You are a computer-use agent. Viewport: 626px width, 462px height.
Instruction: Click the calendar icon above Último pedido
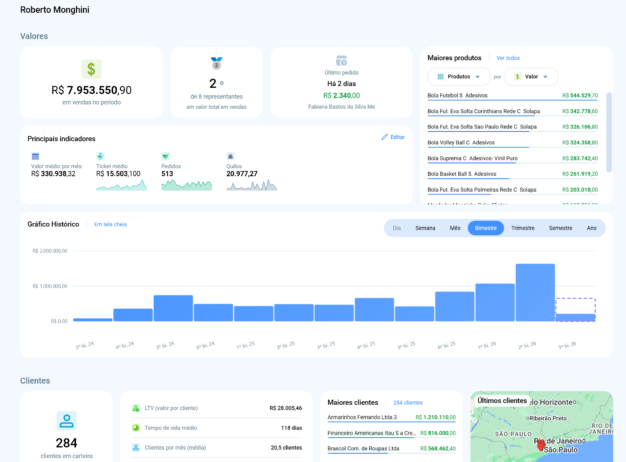coord(341,61)
